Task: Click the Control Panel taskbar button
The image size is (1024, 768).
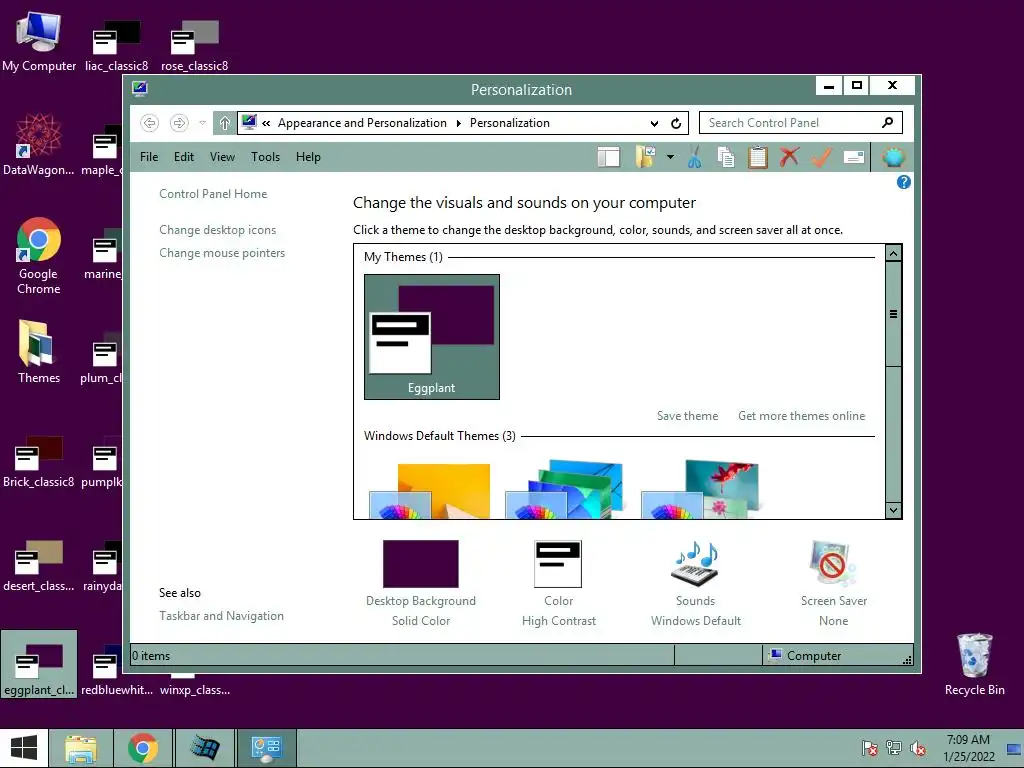Action: (x=266, y=748)
